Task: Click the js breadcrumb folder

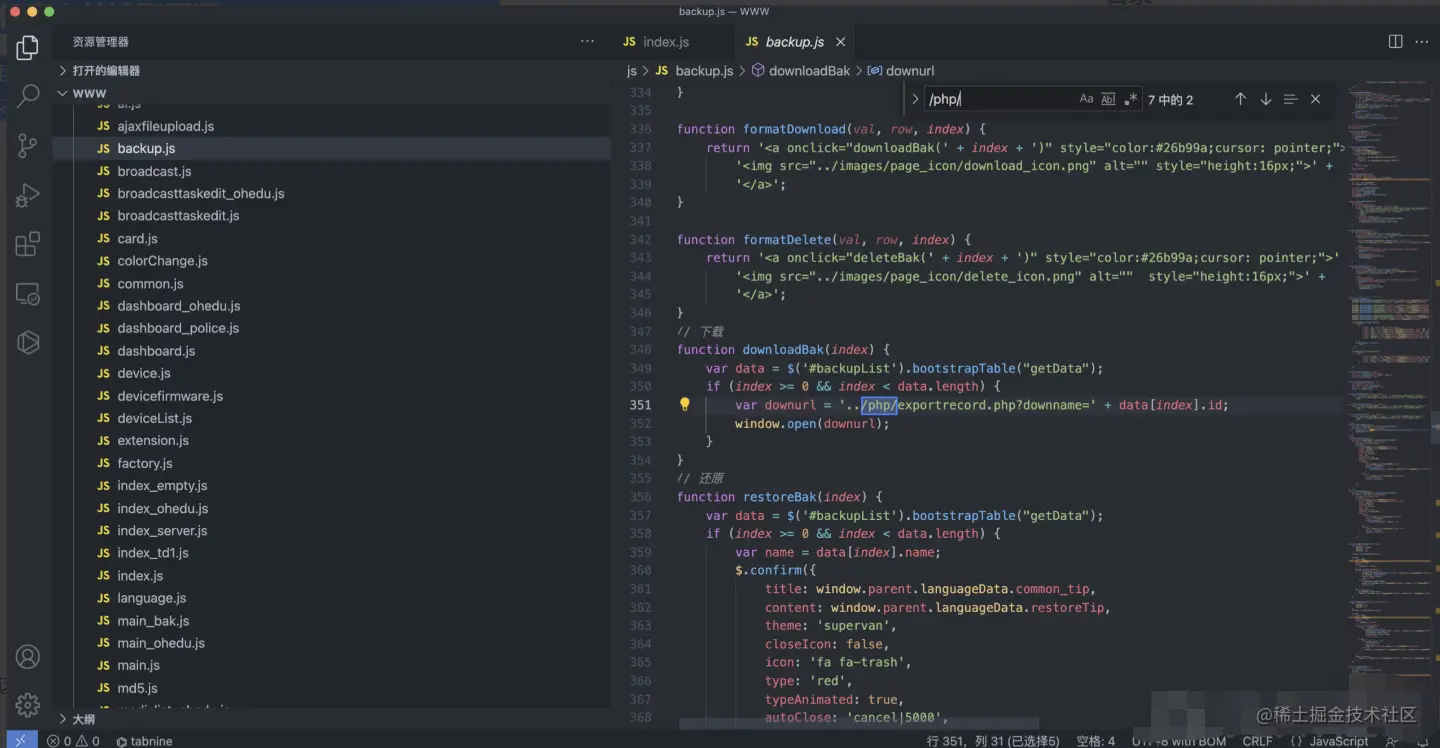Action: pos(631,71)
